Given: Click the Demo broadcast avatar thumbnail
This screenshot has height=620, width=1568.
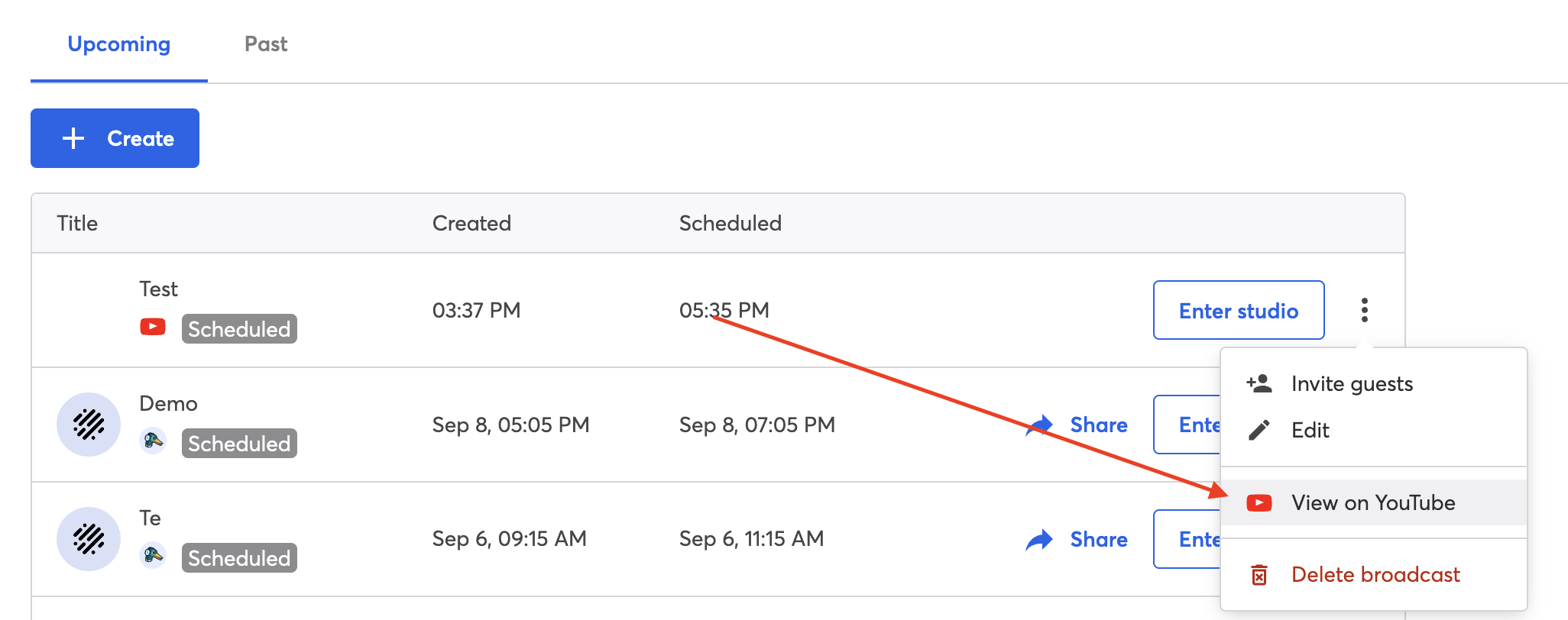Looking at the screenshot, I should pyautogui.click(x=89, y=425).
